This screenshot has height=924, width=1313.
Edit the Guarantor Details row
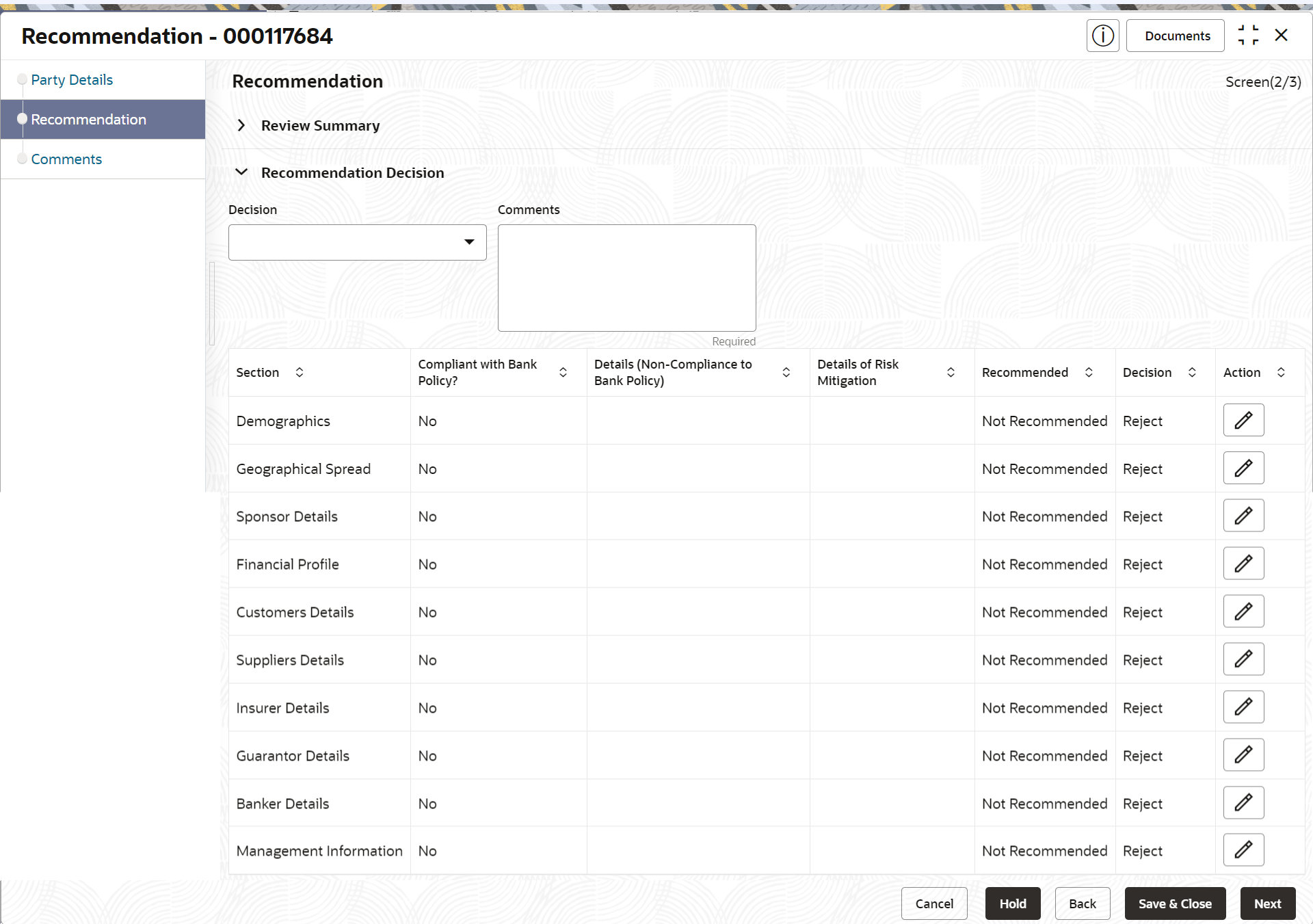1243,755
